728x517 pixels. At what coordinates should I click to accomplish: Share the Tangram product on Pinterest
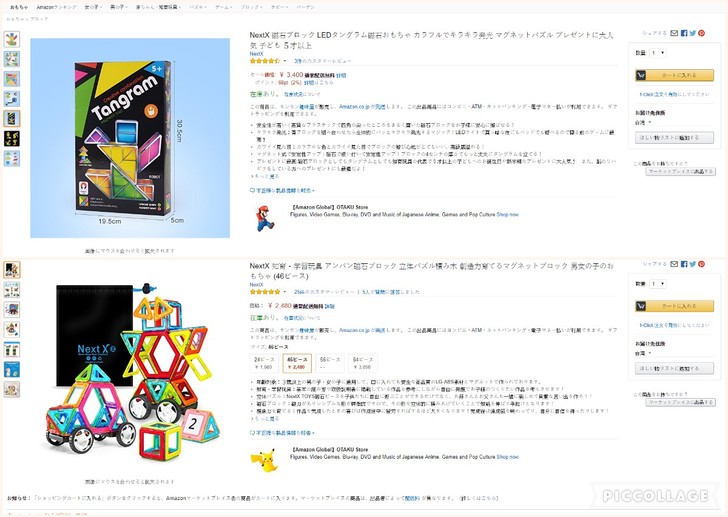point(701,33)
